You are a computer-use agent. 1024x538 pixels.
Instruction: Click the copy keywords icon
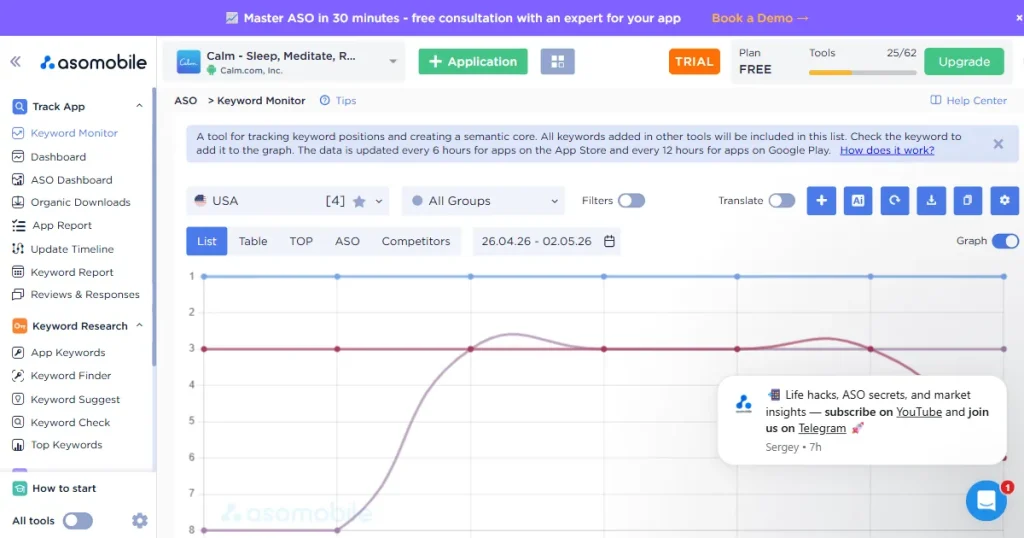coord(968,200)
